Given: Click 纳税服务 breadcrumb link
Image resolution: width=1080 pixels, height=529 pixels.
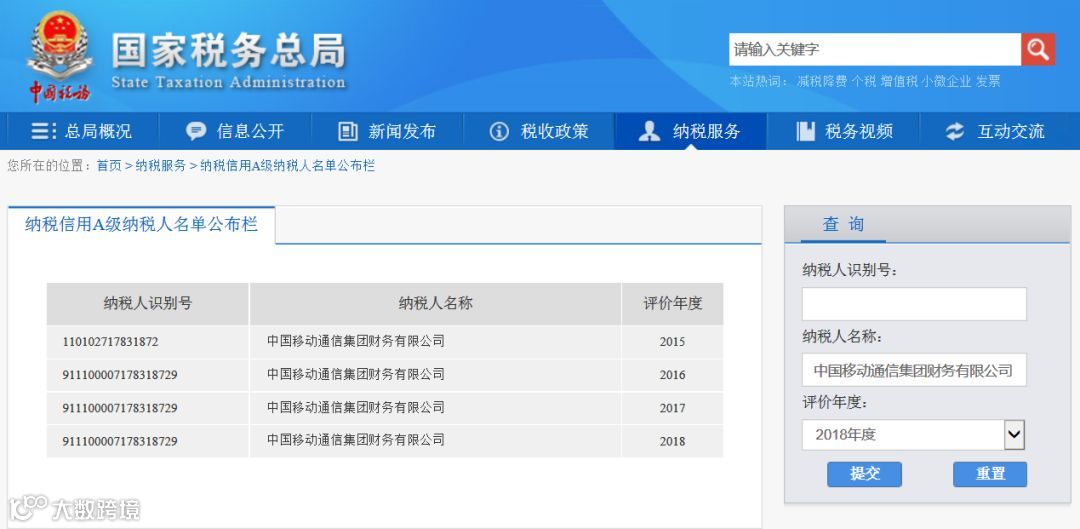Looking at the screenshot, I should point(160,166).
